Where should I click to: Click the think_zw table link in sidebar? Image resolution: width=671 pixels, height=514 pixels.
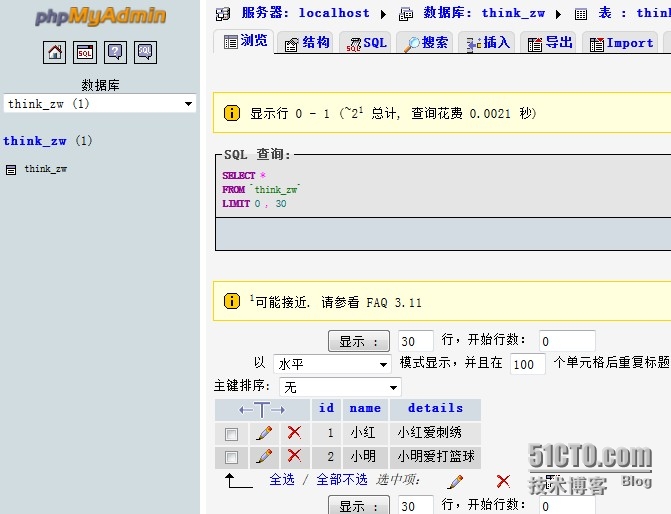(45, 169)
